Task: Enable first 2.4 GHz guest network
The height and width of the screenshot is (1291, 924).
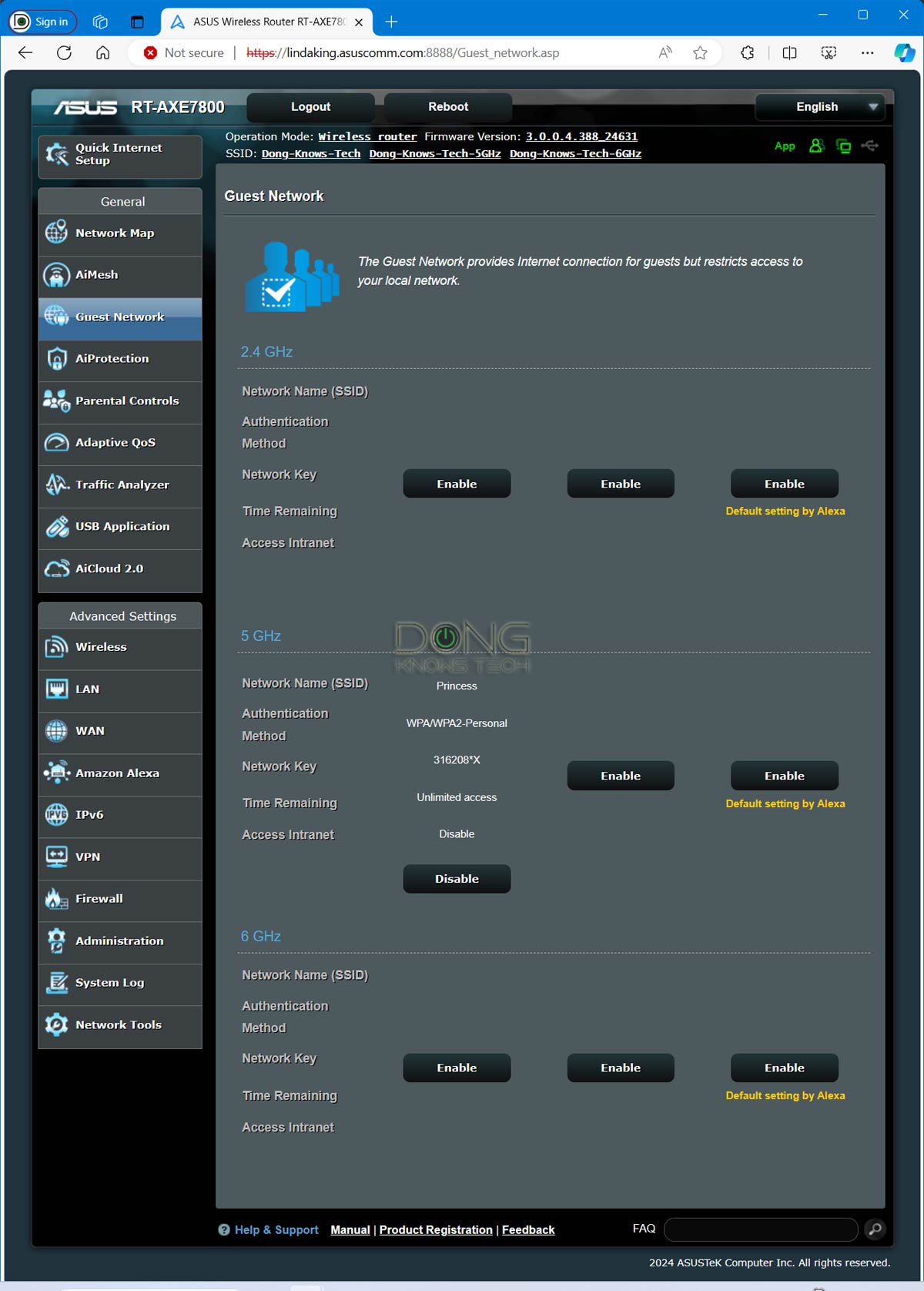Action: pos(457,484)
